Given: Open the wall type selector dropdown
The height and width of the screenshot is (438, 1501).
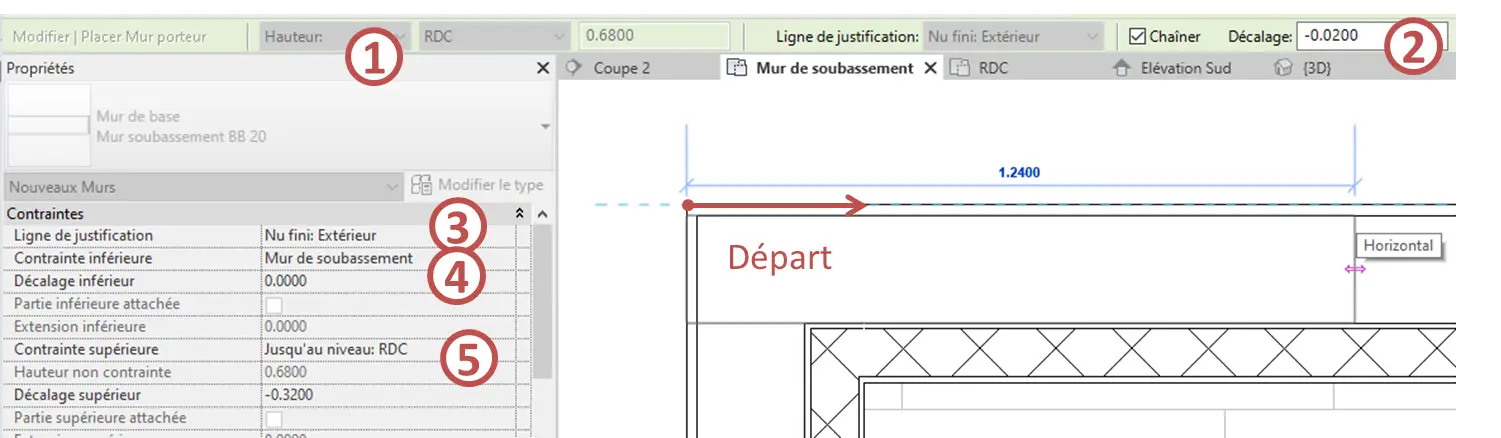Looking at the screenshot, I should tap(545, 127).
